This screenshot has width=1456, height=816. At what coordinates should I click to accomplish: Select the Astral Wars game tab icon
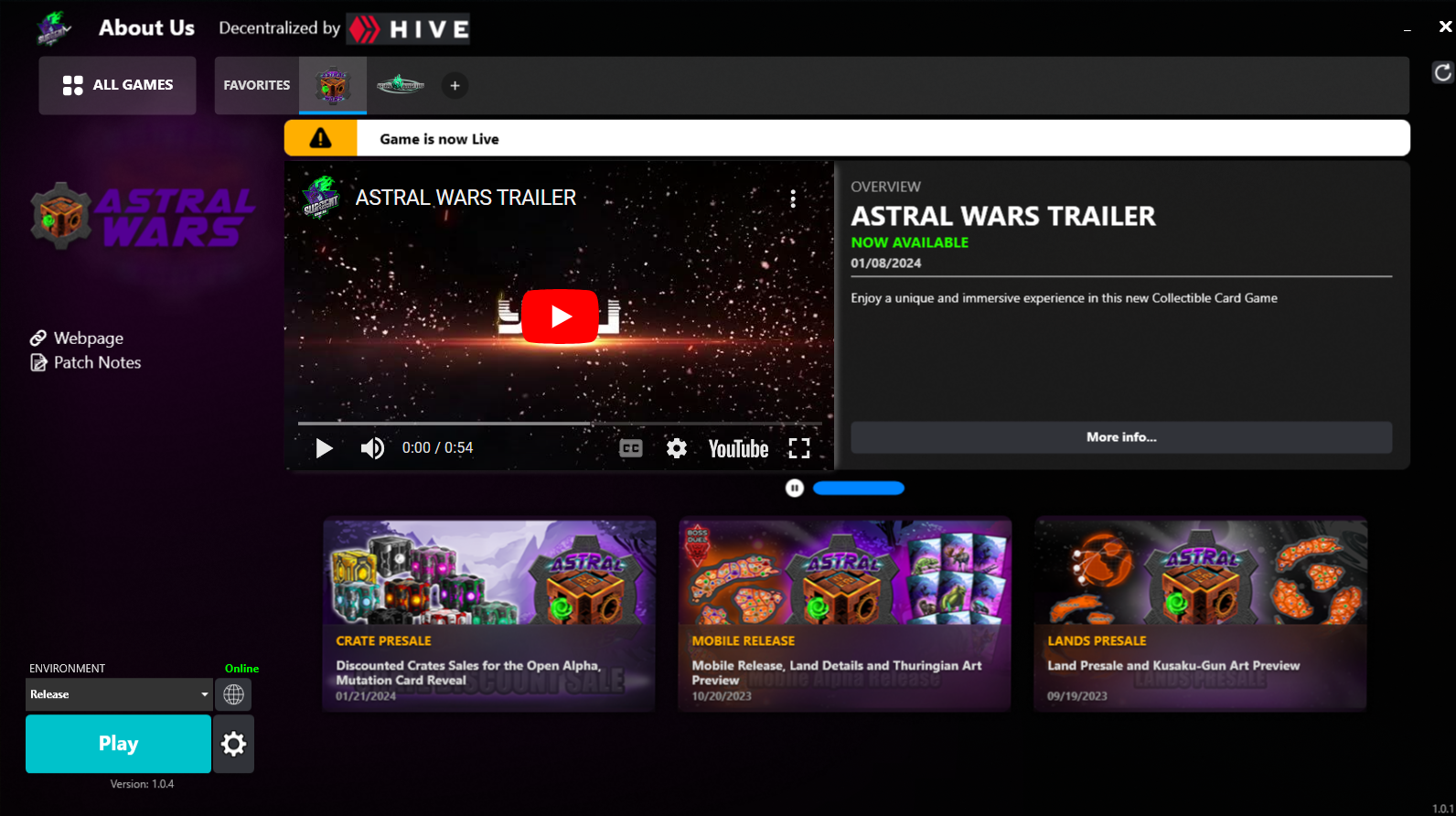pyautogui.click(x=333, y=86)
